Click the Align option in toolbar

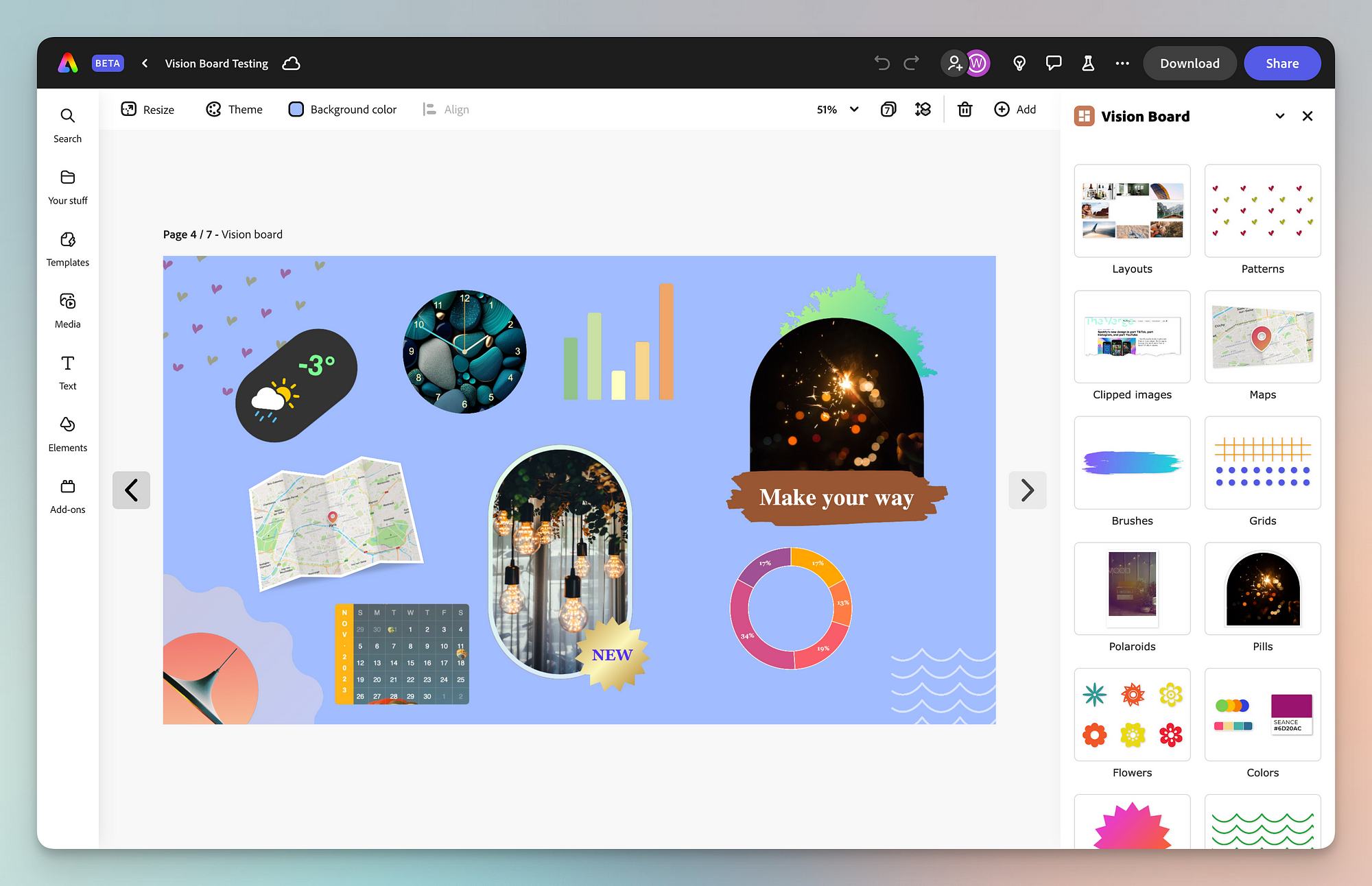446,109
